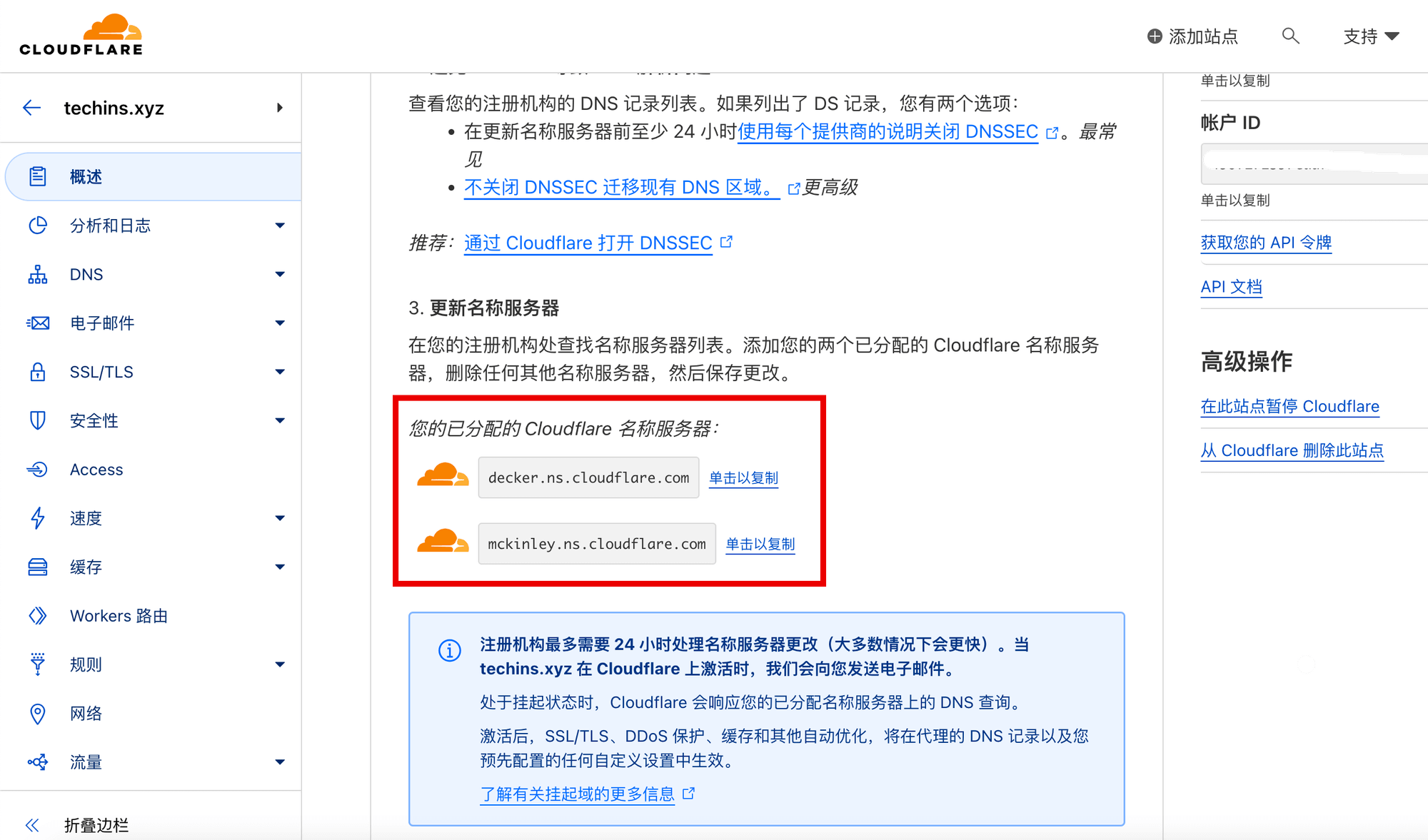Click the Cloudflare logo

tap(81, 34)
